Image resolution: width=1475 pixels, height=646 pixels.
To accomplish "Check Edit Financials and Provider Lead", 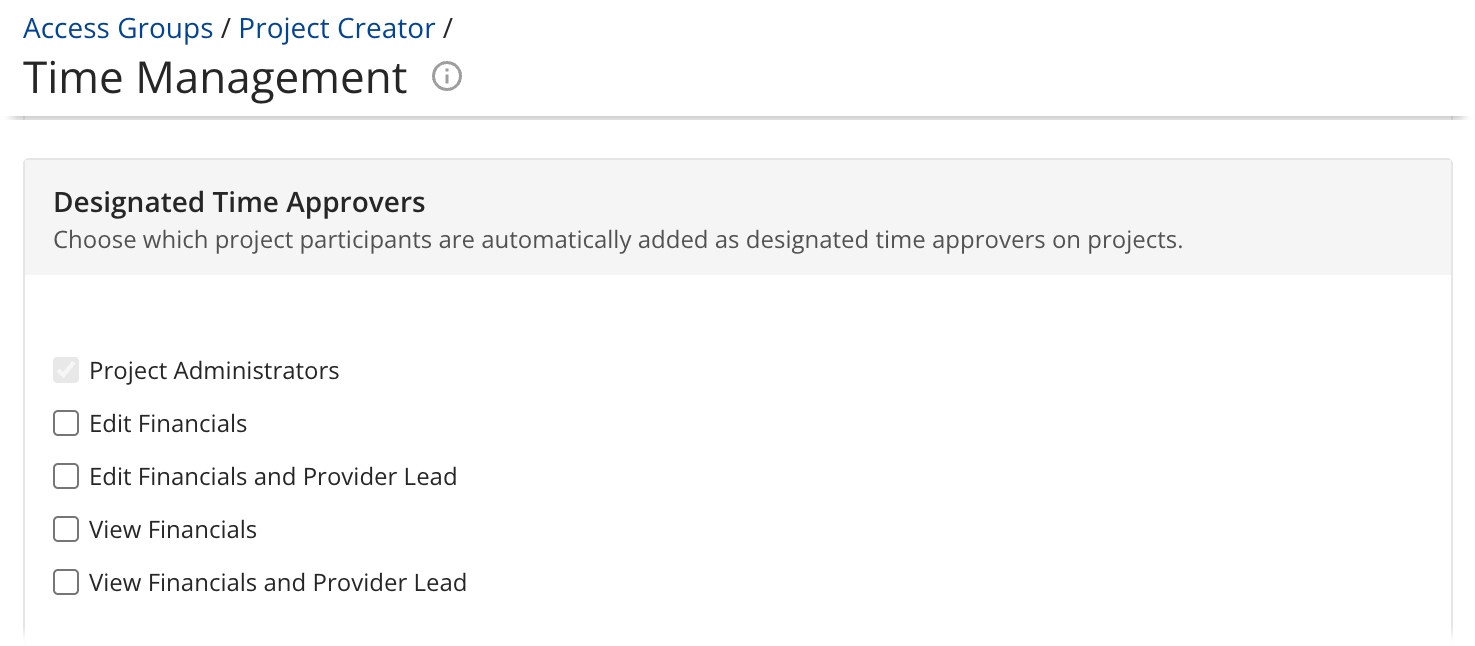I will (65, 476).
